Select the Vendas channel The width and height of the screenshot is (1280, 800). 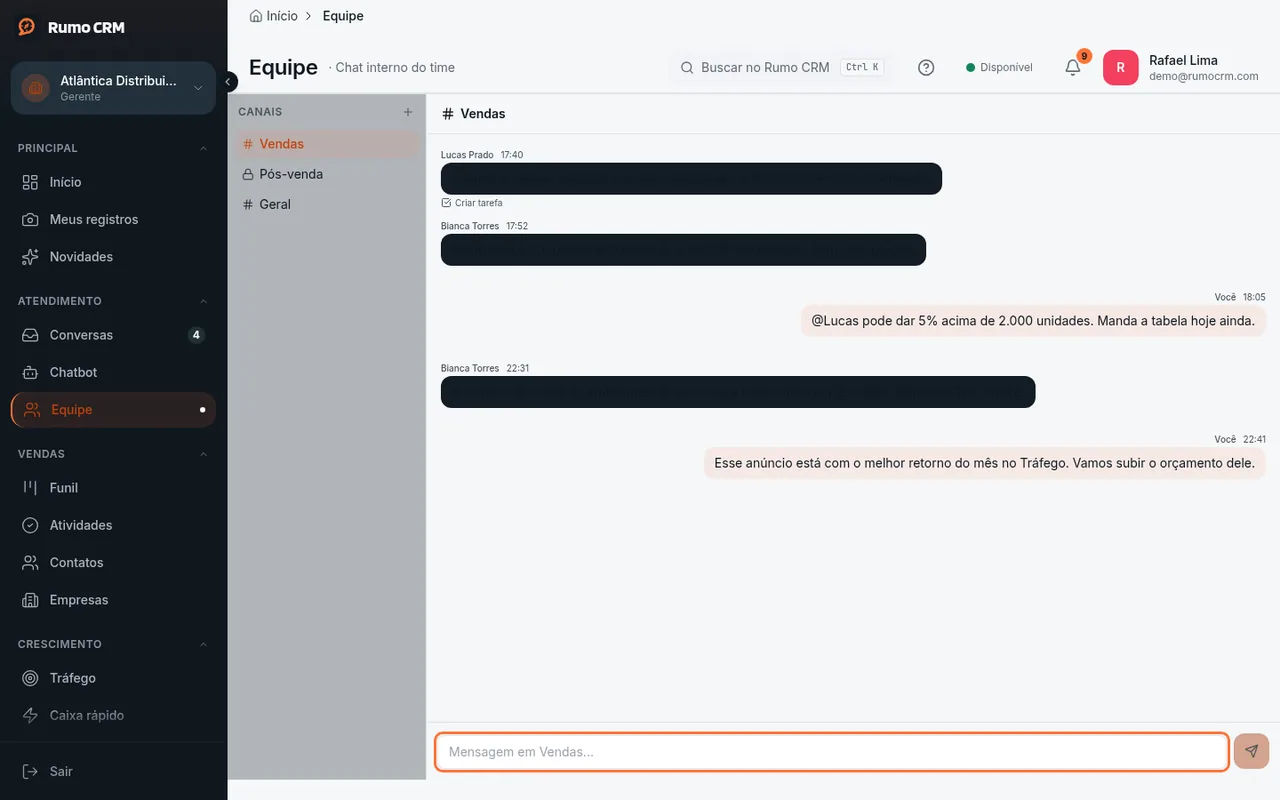[327, 144]
